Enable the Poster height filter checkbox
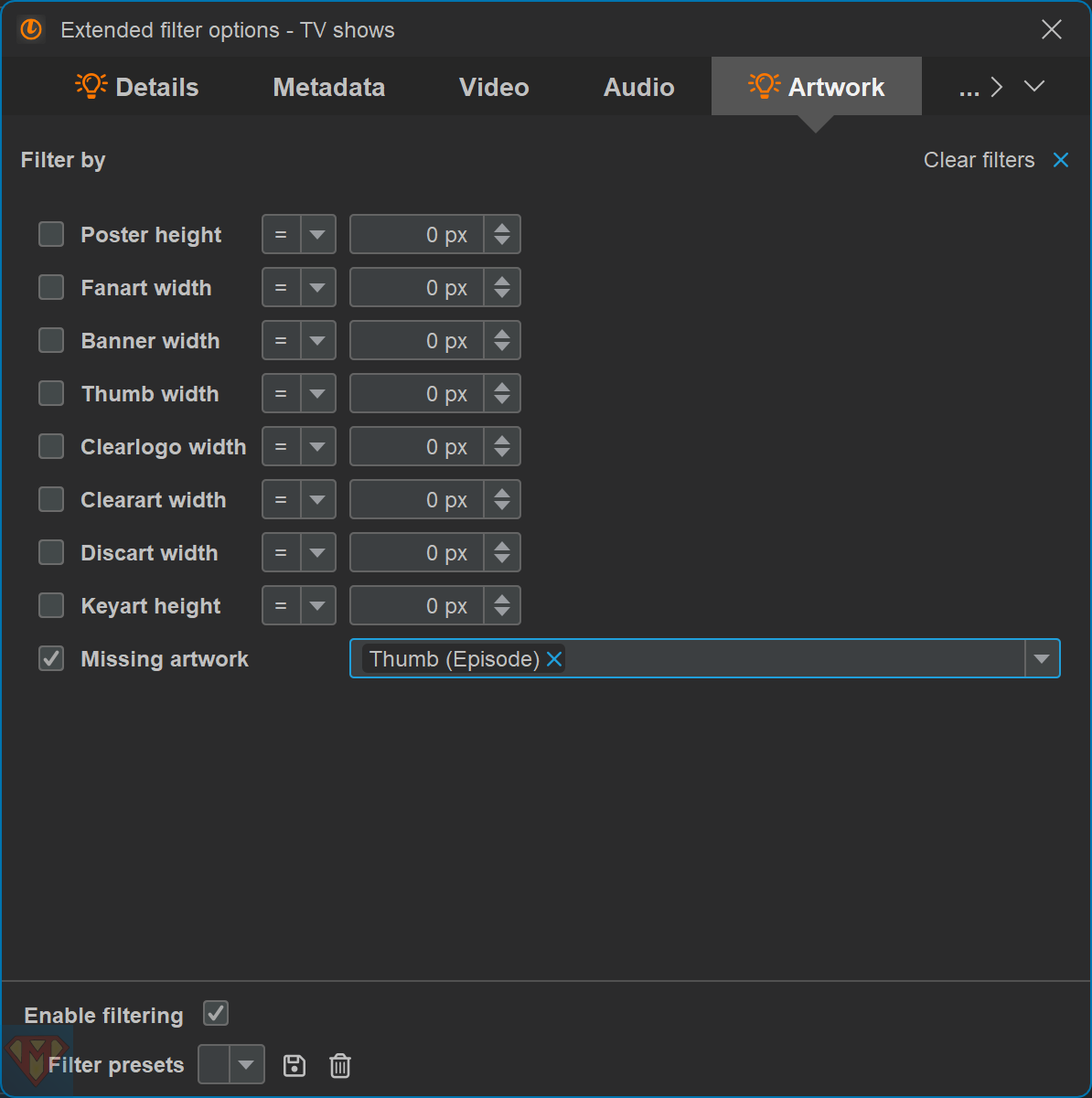Screen dimensions: 1092x1098 coord(51,235)
